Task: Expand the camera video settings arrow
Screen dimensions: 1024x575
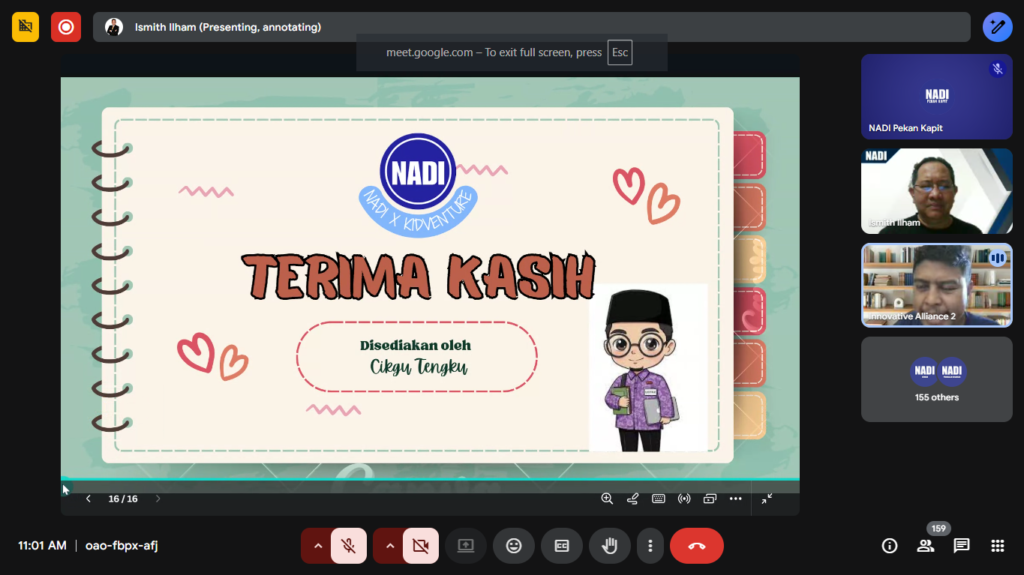Action: pyautogui.click(x=390, y=546)
